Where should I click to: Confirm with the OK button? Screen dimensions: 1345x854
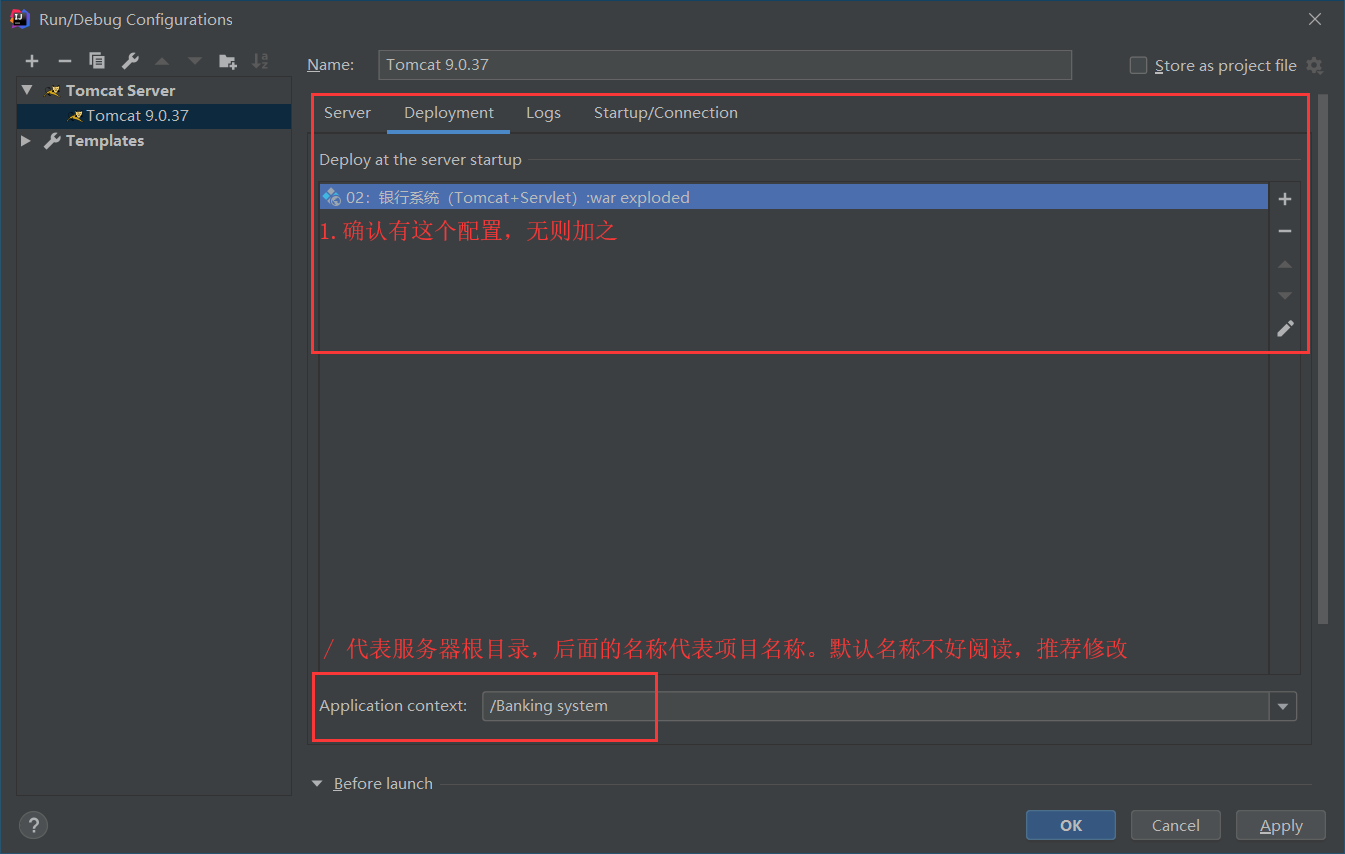(x=1071, y=825)
